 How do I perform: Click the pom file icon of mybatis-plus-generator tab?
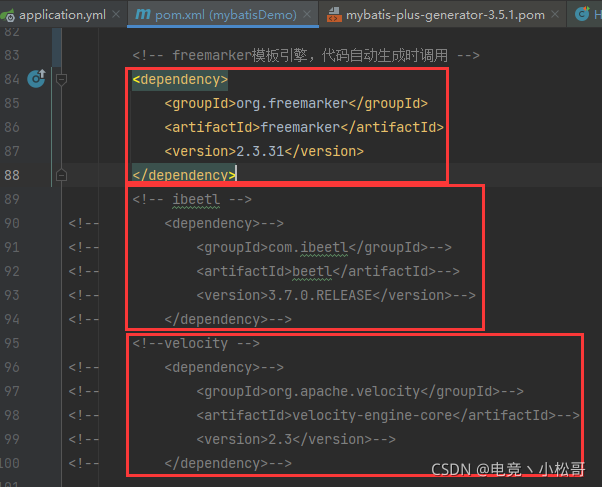click(334, 15)
